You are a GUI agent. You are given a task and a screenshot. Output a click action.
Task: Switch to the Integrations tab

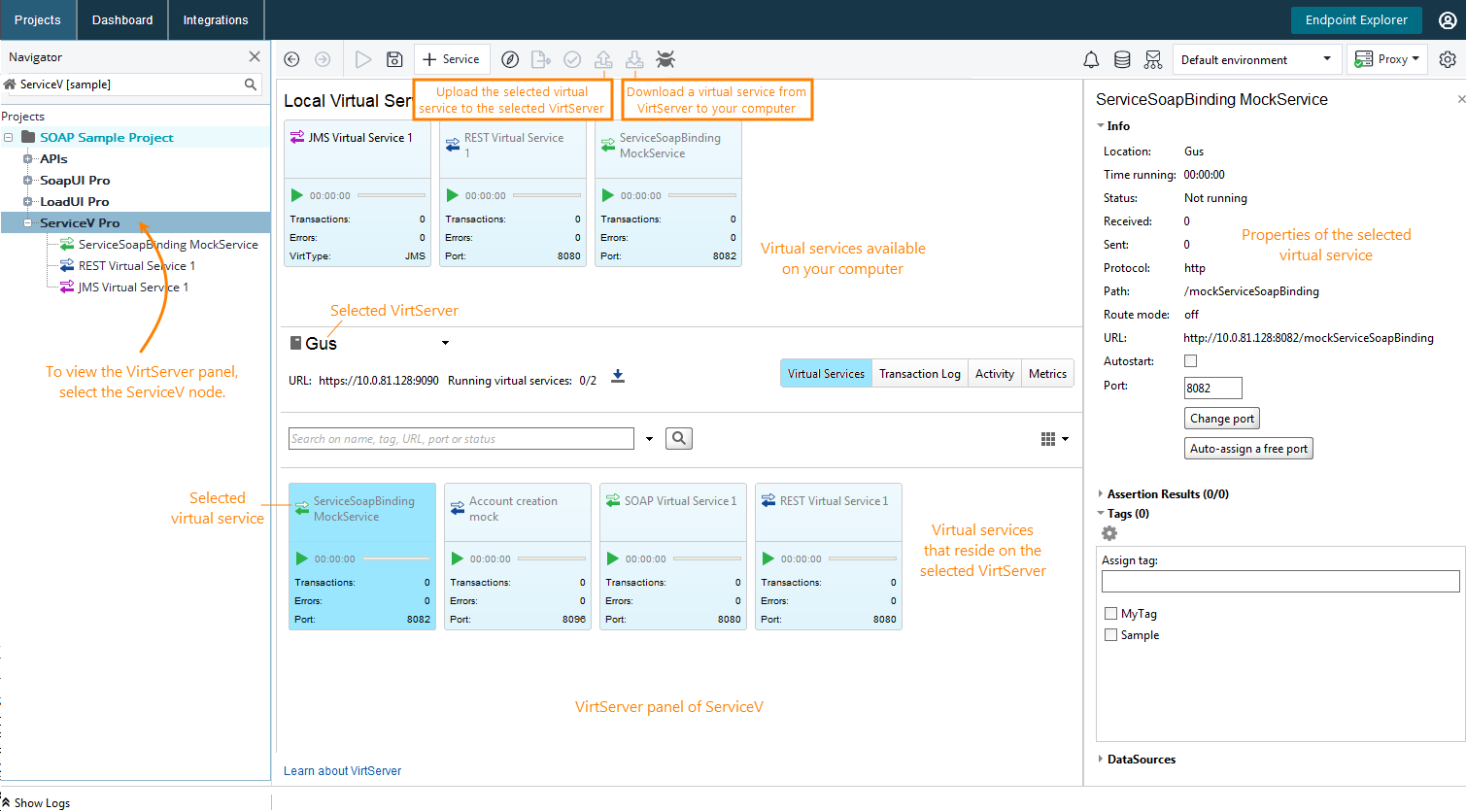pyautogui.click(x=216, y=19)
